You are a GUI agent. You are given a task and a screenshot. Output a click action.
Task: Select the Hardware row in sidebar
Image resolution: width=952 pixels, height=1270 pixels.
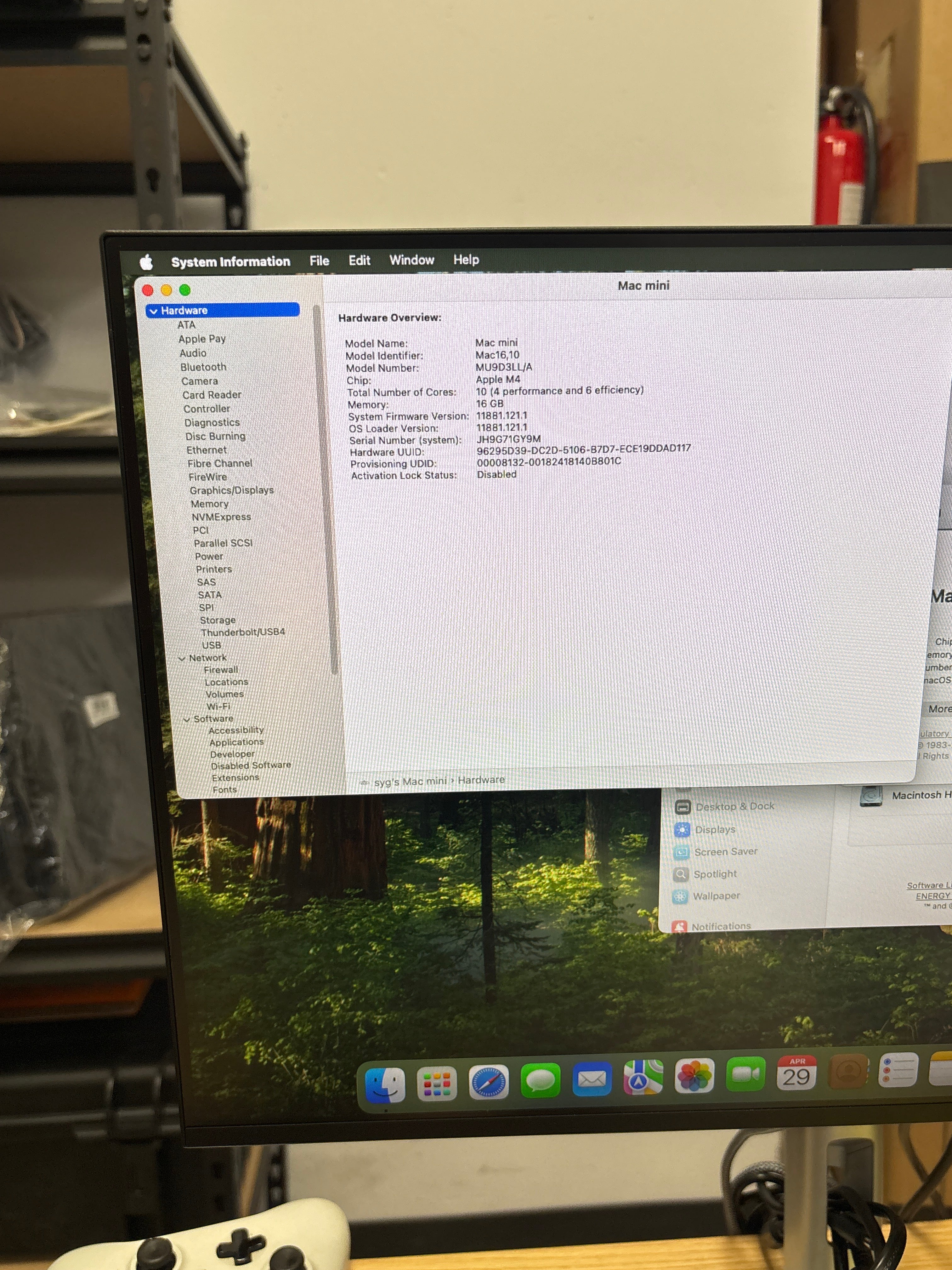(223, 310)
